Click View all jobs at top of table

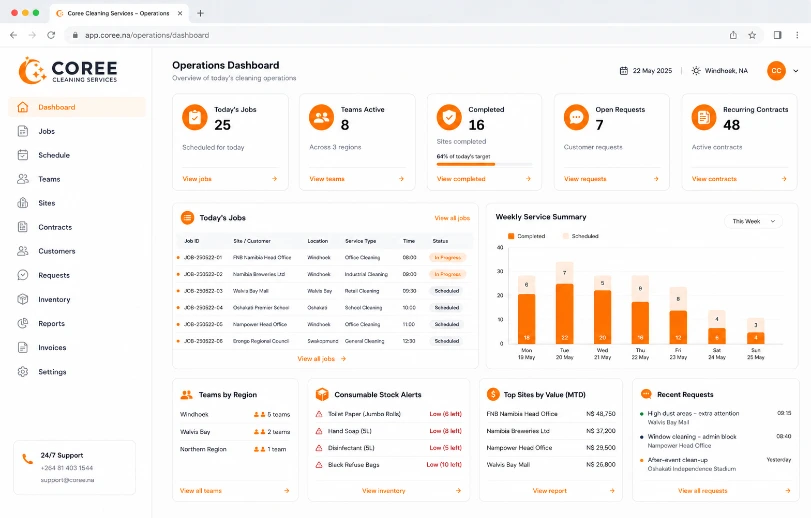[x=452, y=218]
